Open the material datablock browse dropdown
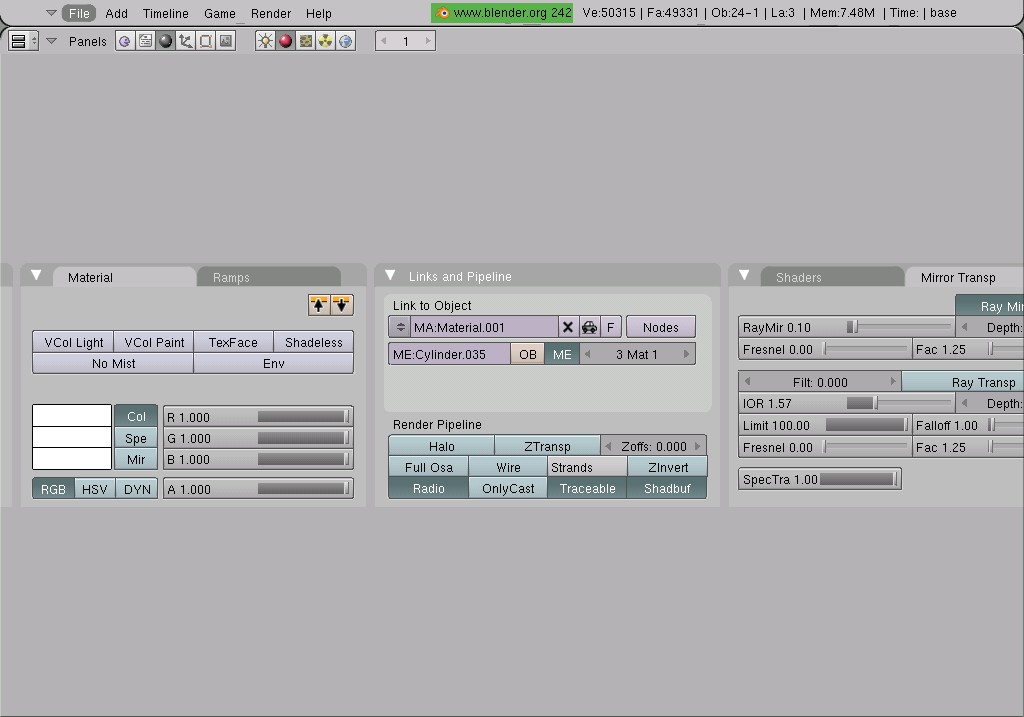Screen dimensions: 1024x717 (400, 327)
